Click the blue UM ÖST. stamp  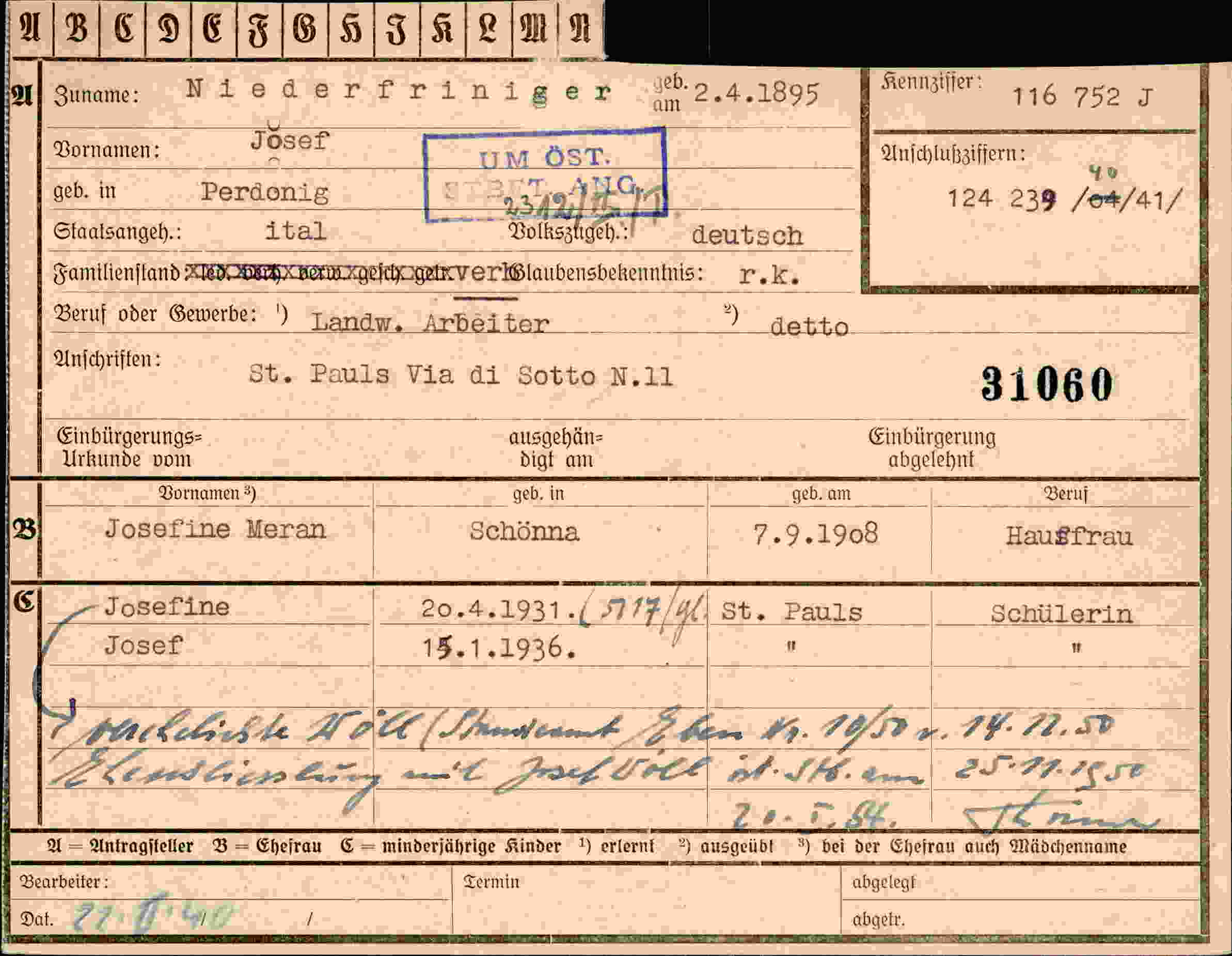(545, 175)
